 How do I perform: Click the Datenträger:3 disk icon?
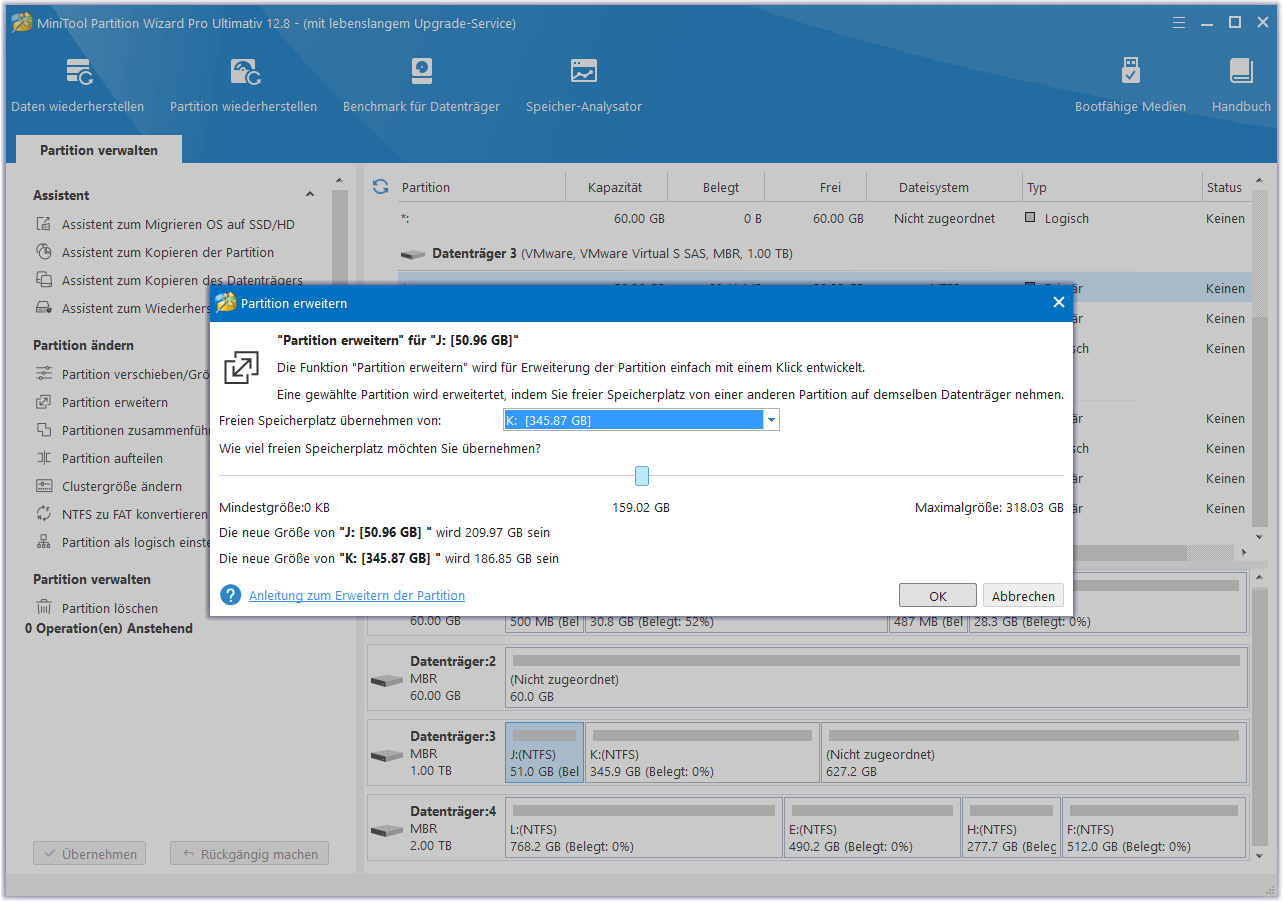point(386,756)
